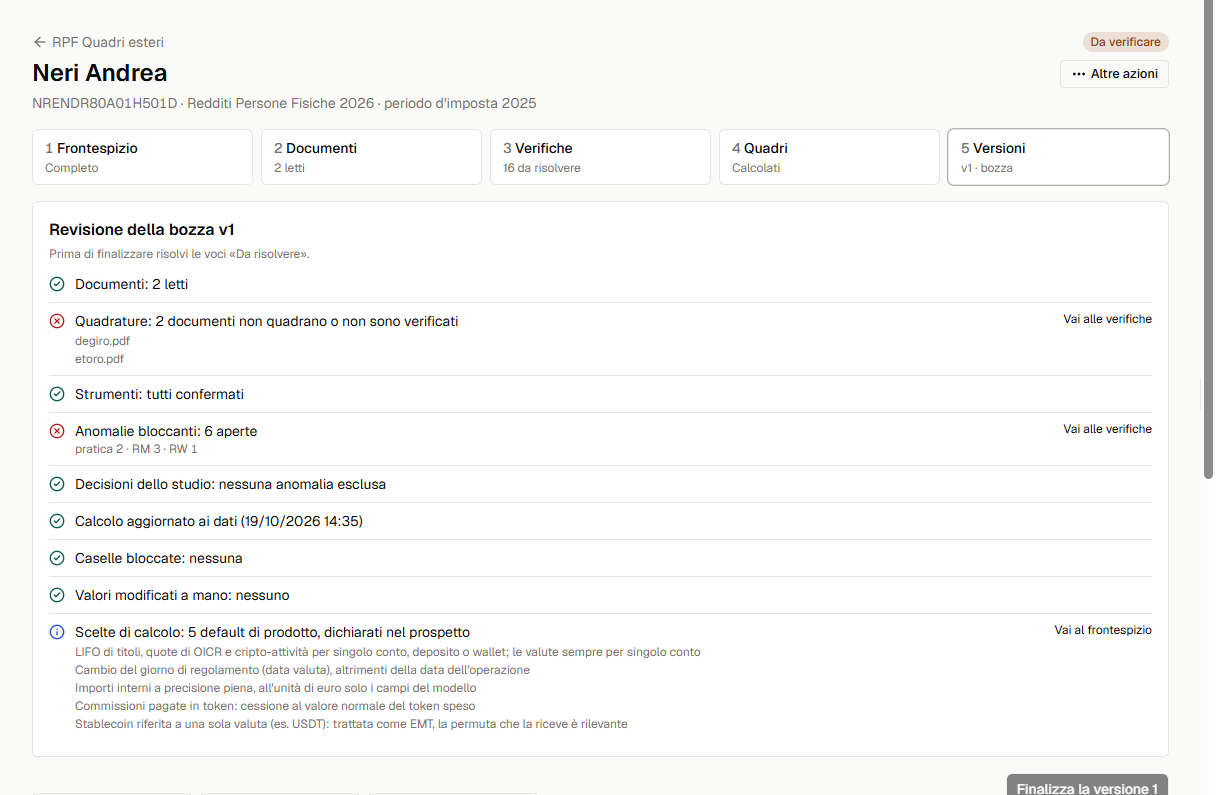Open the Altre azioni menu
The width and height of the screenshot is (1216, 795).
(1114, 74)
